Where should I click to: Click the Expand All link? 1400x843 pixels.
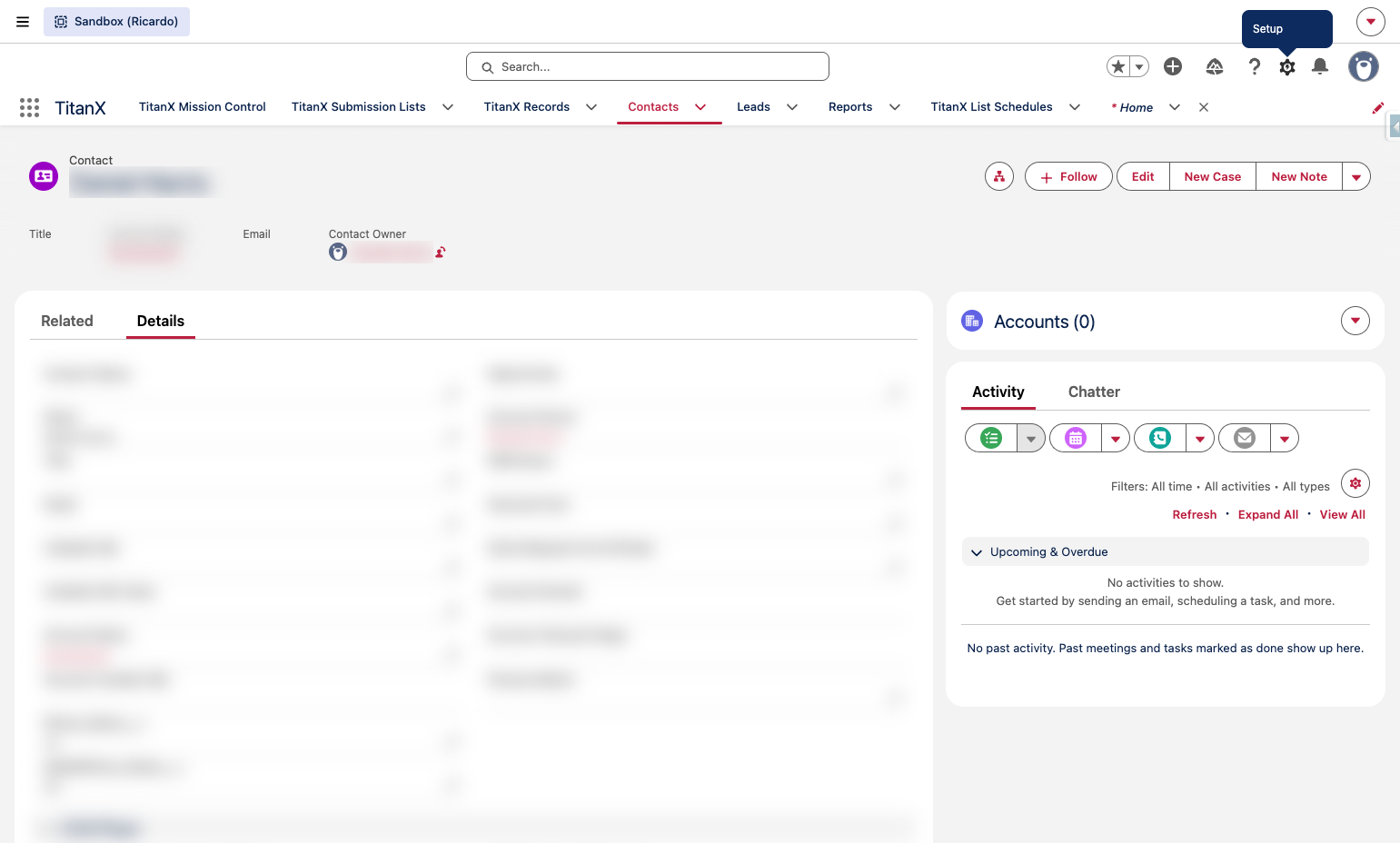(1268, 514)
